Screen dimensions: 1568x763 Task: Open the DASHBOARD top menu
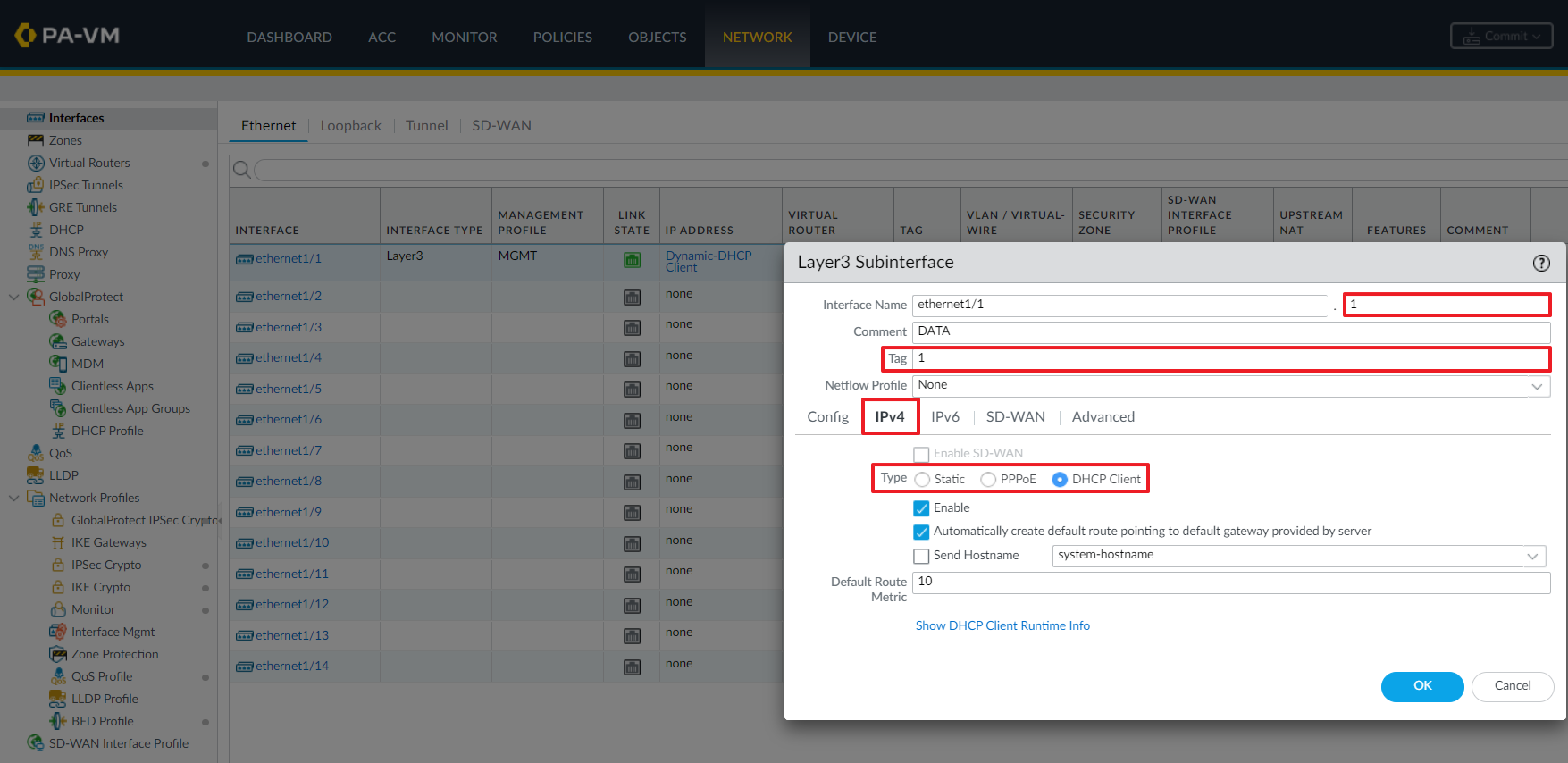(289, 37)
